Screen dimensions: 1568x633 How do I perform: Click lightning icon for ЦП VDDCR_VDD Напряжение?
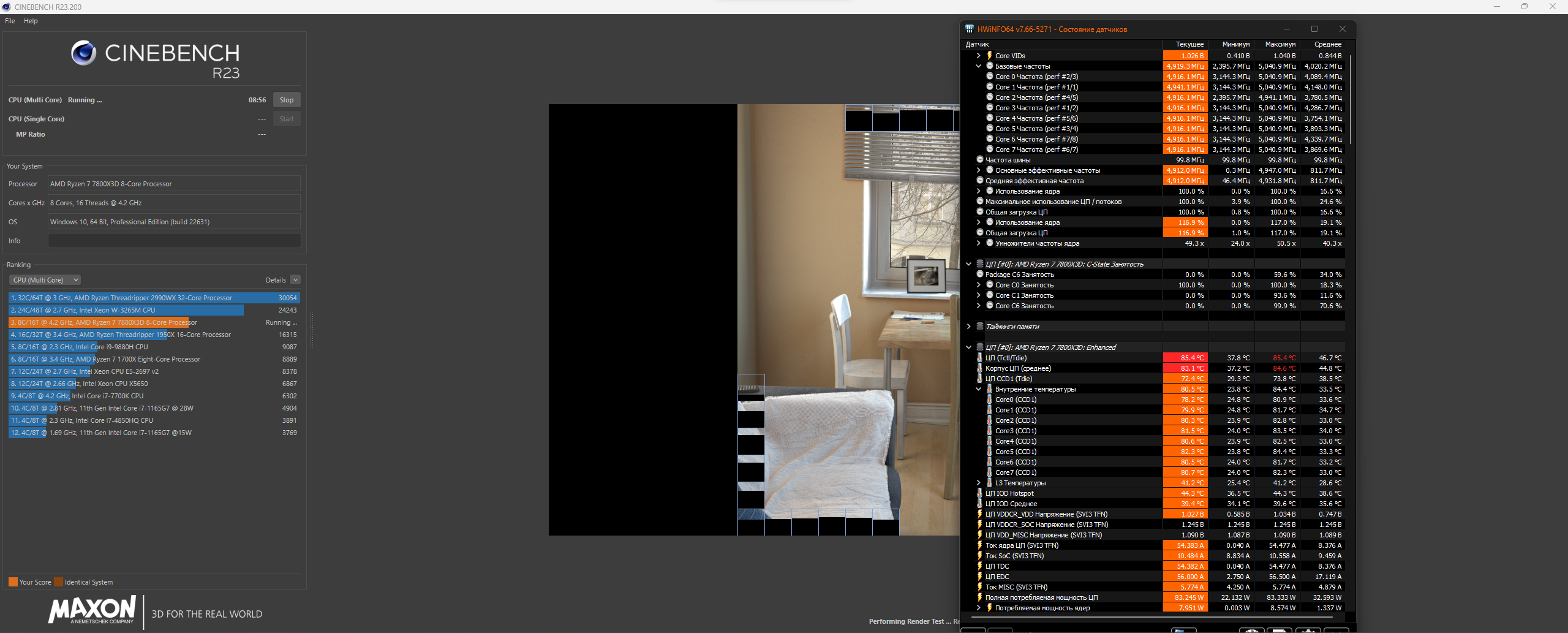(980, 514)
